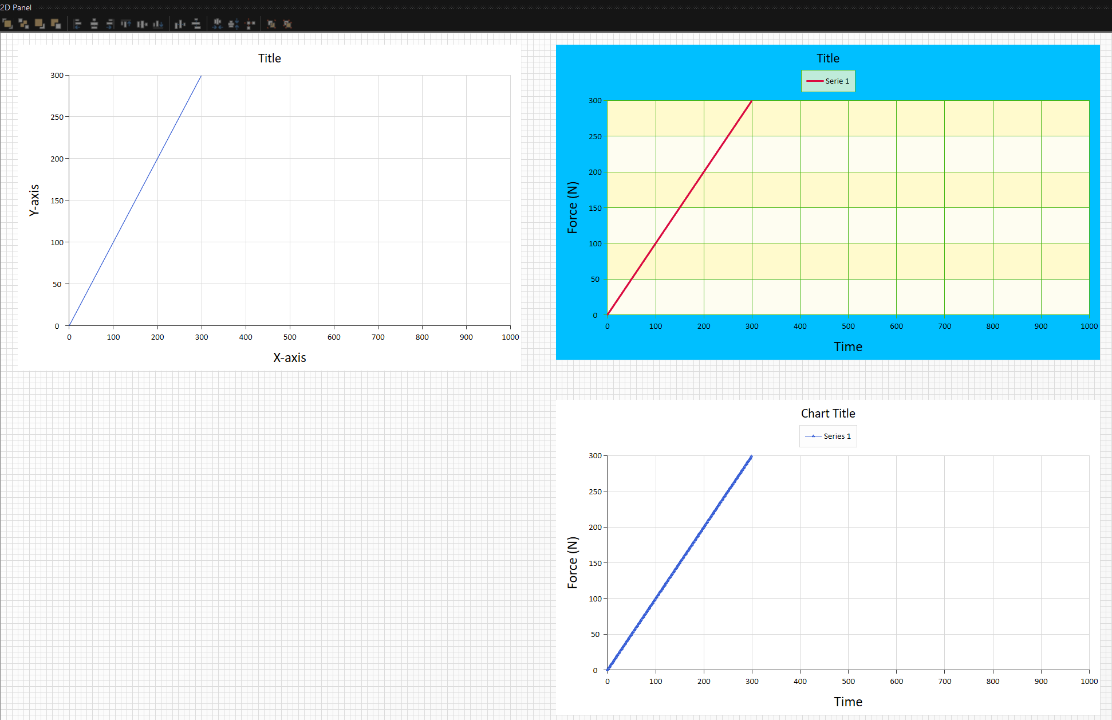
Task: Click the Series 1 legend in bottom chart
Action: (828, 436)
